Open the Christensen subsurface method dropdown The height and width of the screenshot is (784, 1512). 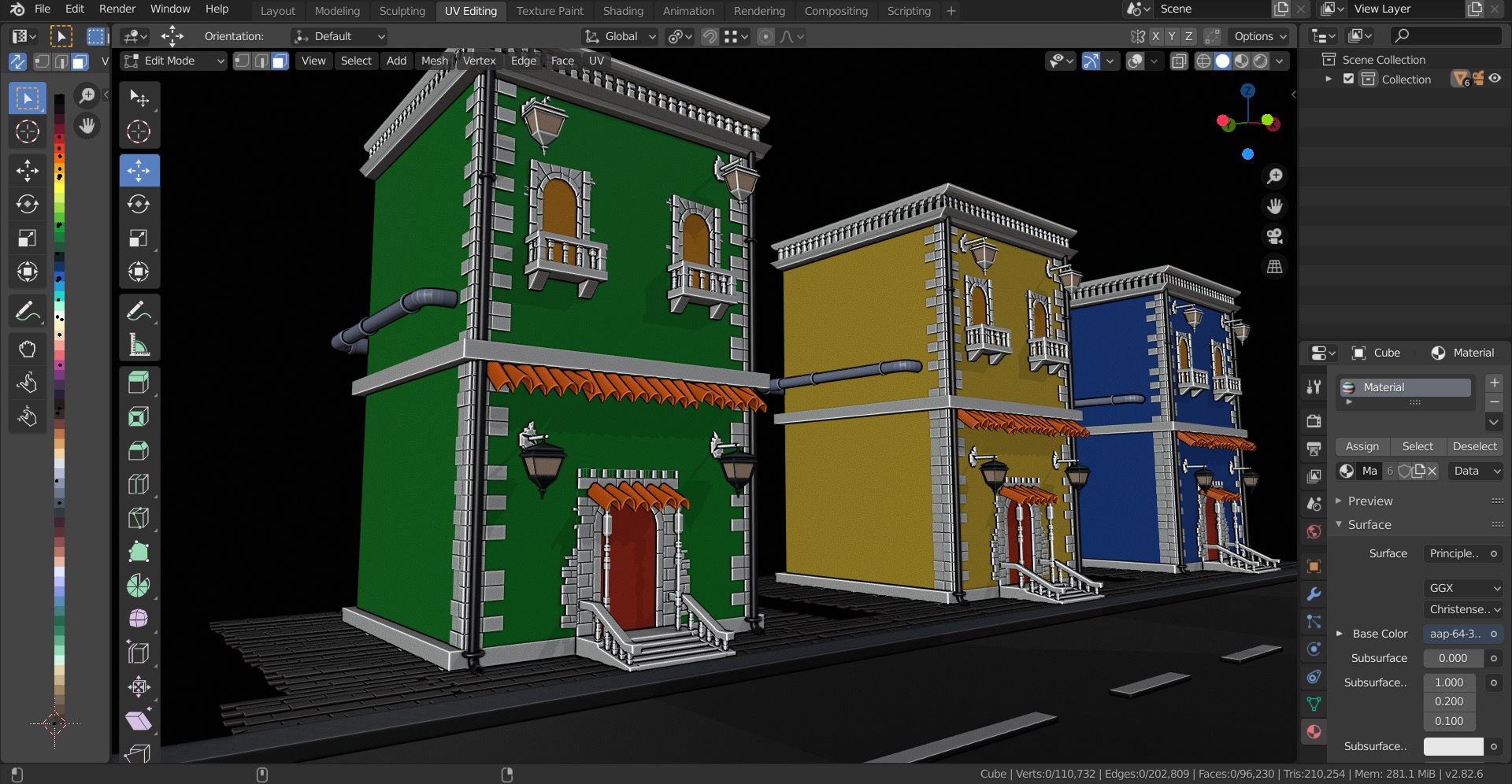click(x=1464, y=609)
